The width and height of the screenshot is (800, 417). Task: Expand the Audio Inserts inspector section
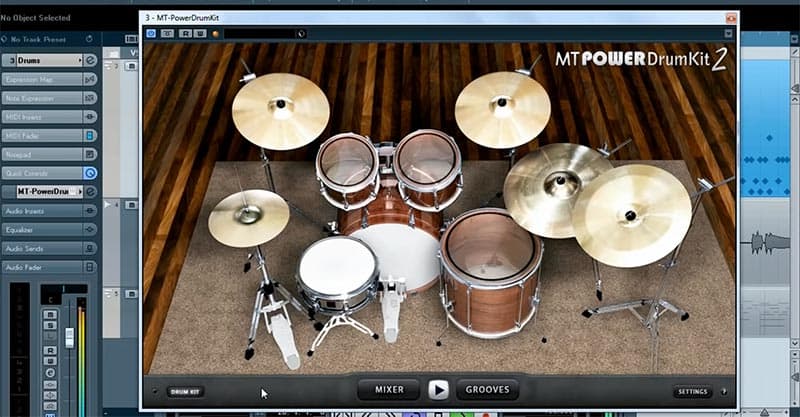[40, 210]
